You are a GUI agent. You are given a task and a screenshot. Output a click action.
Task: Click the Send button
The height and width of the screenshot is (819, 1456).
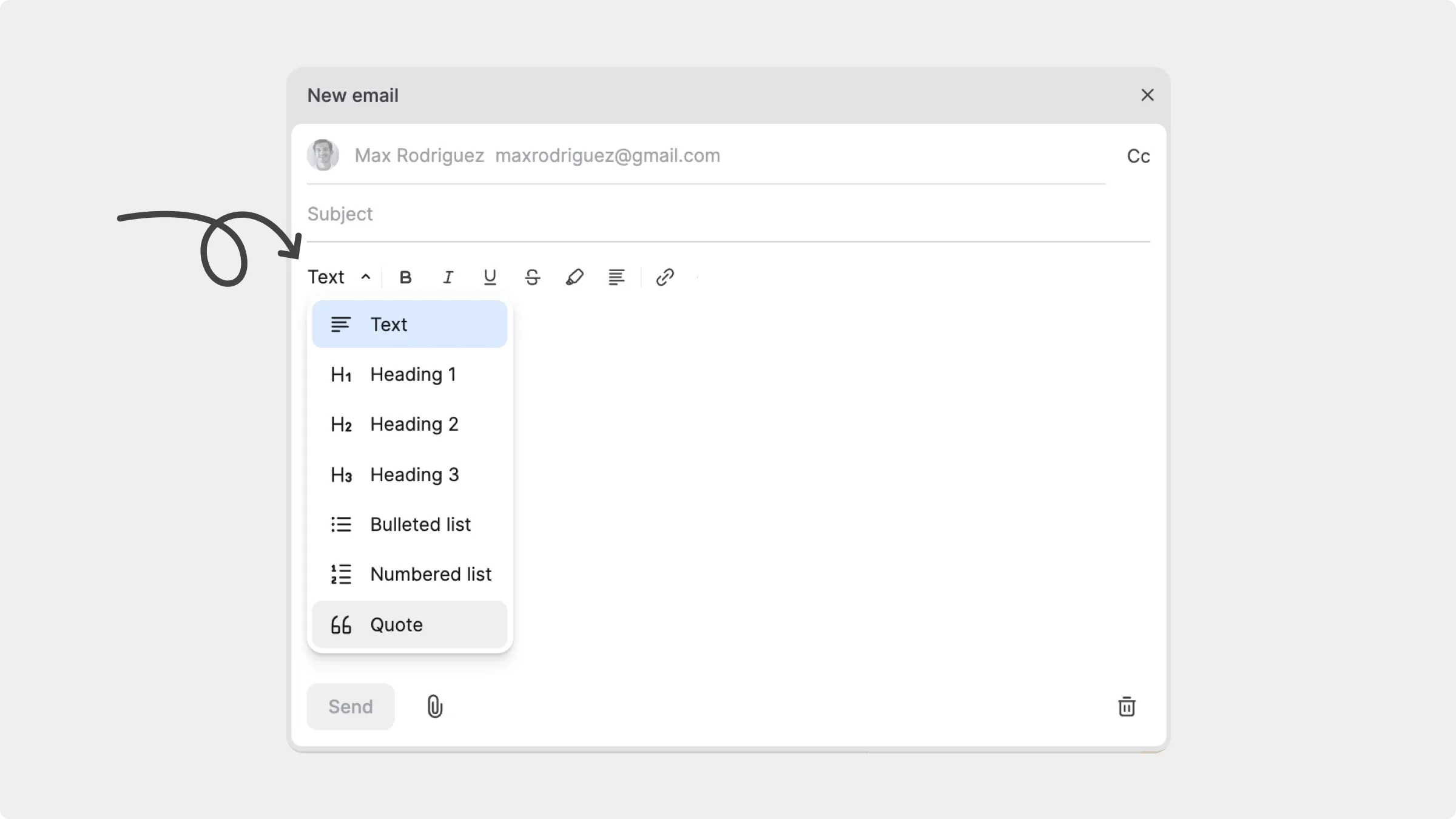351,706
